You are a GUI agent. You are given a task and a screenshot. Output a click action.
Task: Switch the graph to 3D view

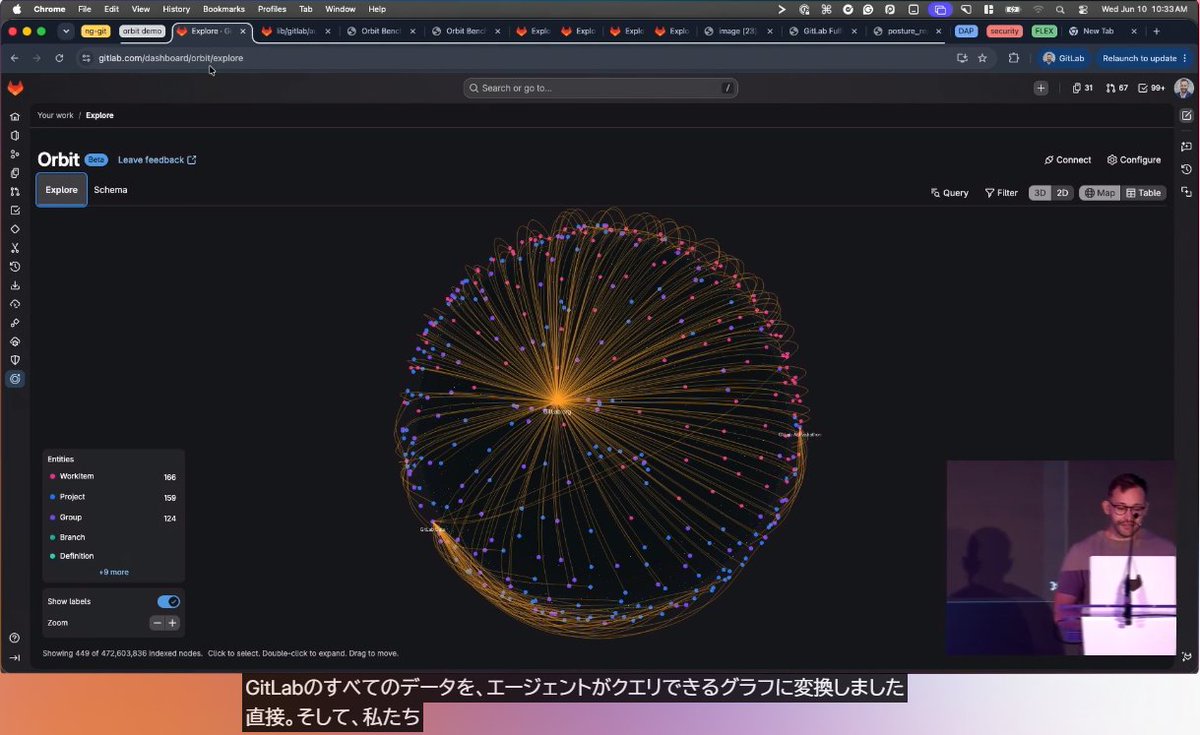point(1040,193)
